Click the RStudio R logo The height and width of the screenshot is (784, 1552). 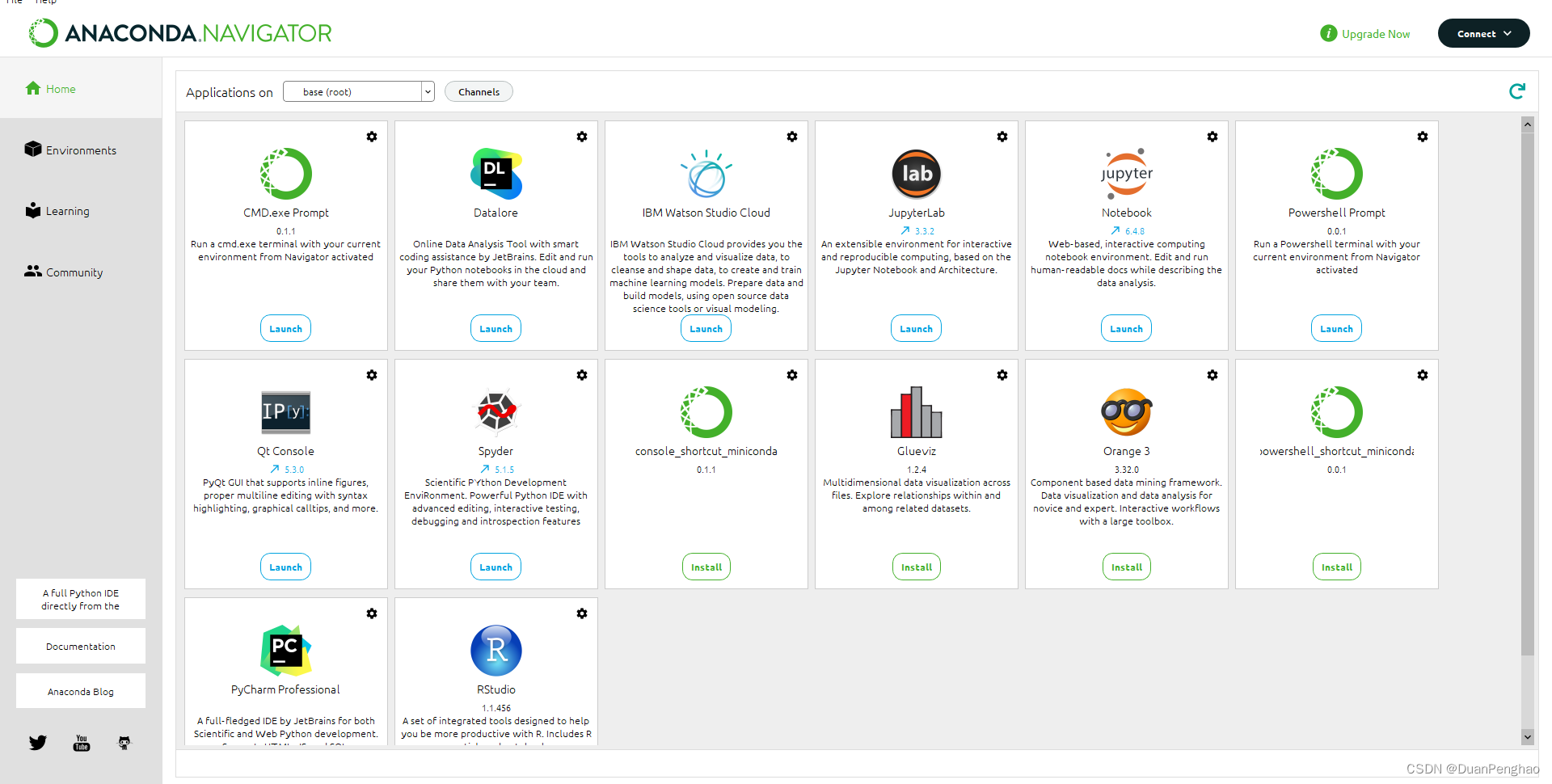pos(496,651)
